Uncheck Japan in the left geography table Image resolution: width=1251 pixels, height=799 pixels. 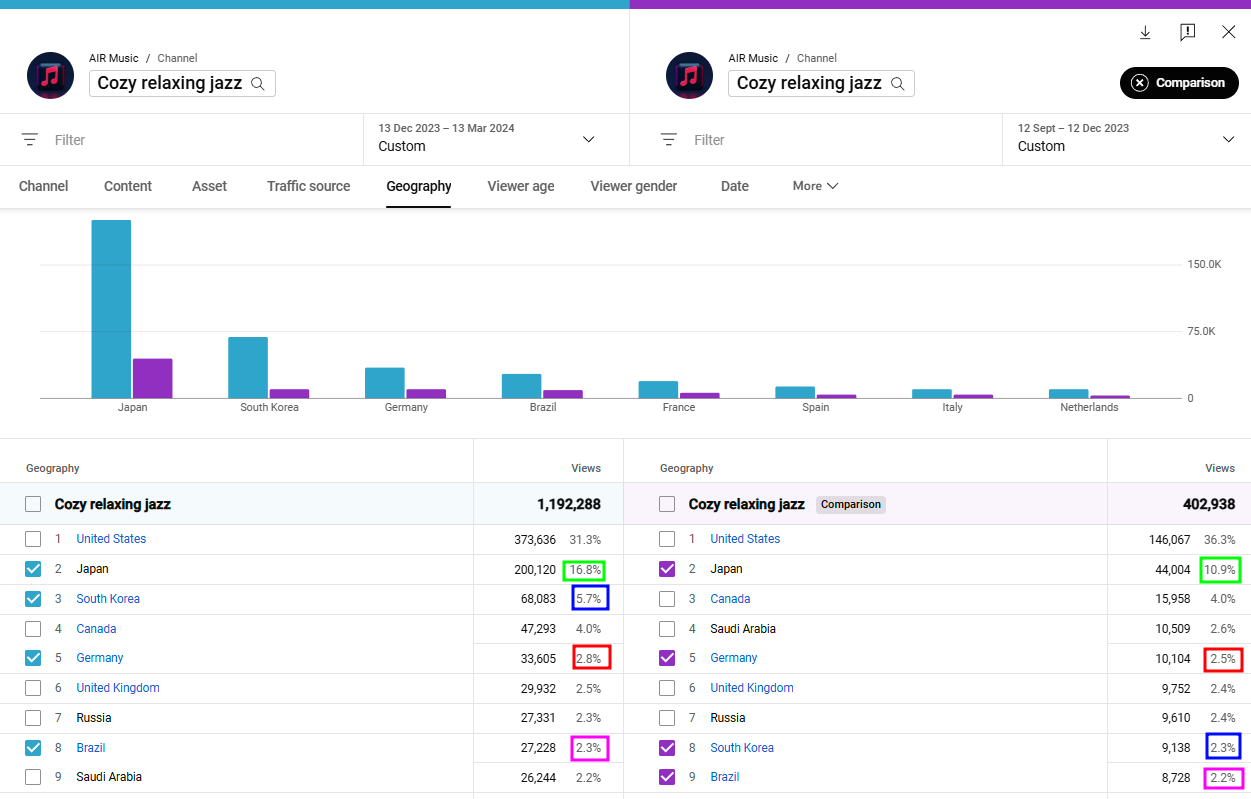click(34, 568)
